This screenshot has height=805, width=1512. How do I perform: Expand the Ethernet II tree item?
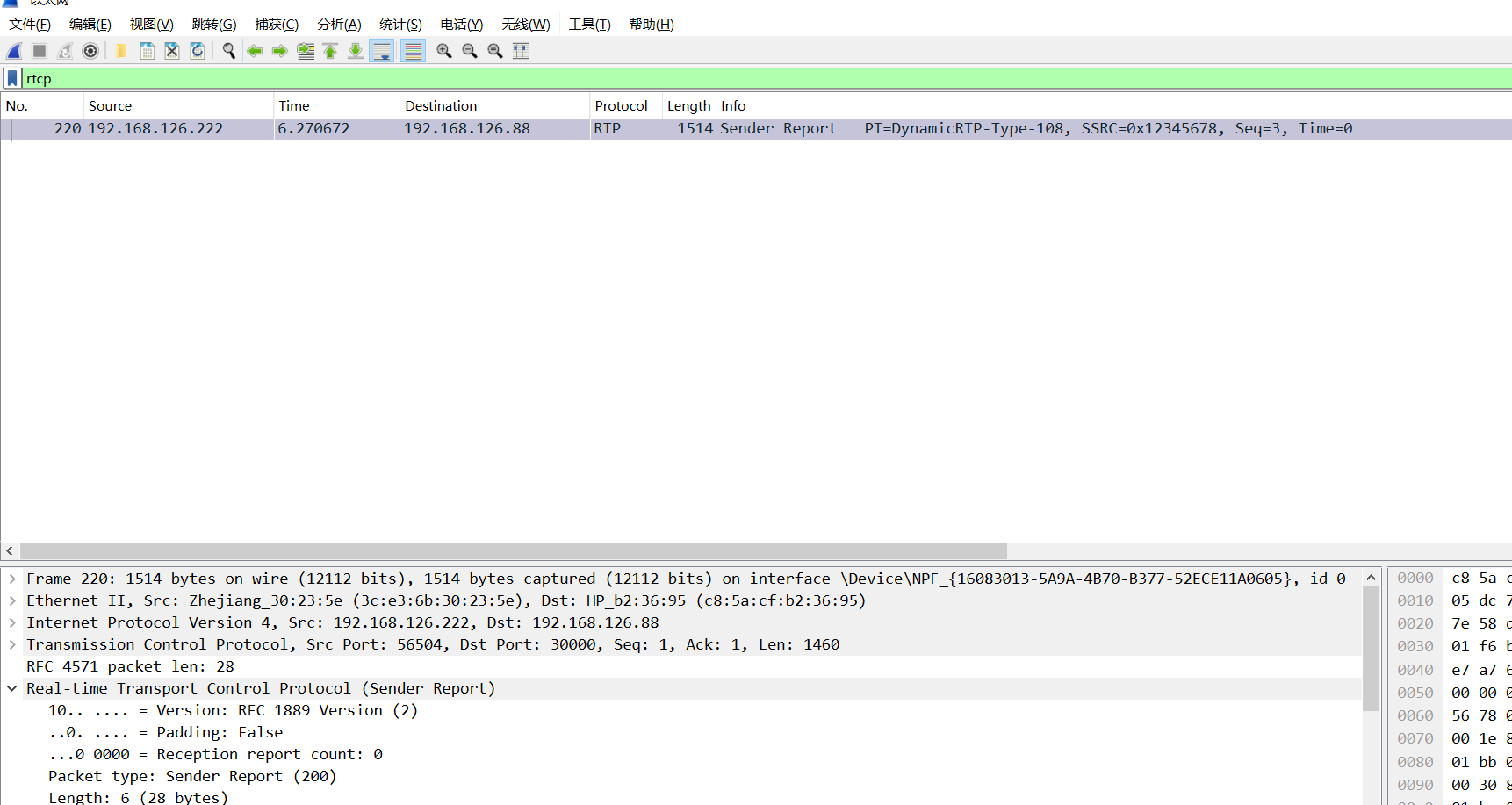(x=12, y=600)
